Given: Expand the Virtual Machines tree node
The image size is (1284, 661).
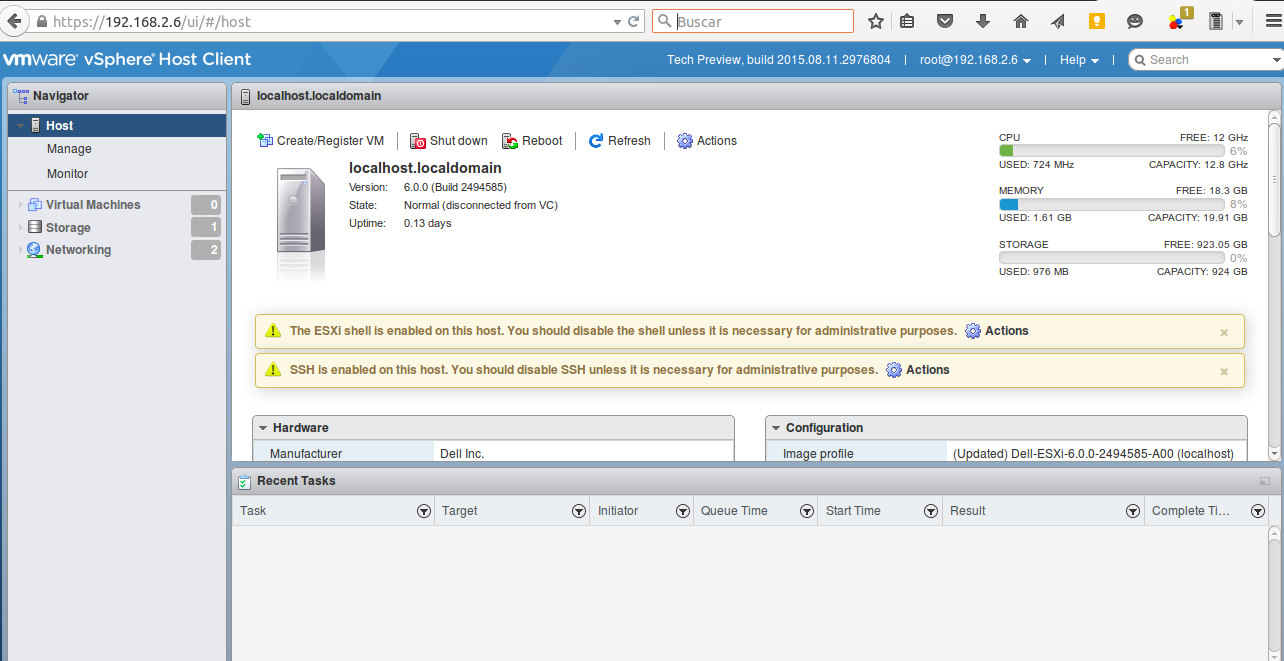Looking at the screenshot, I should (x=20, y=205).
